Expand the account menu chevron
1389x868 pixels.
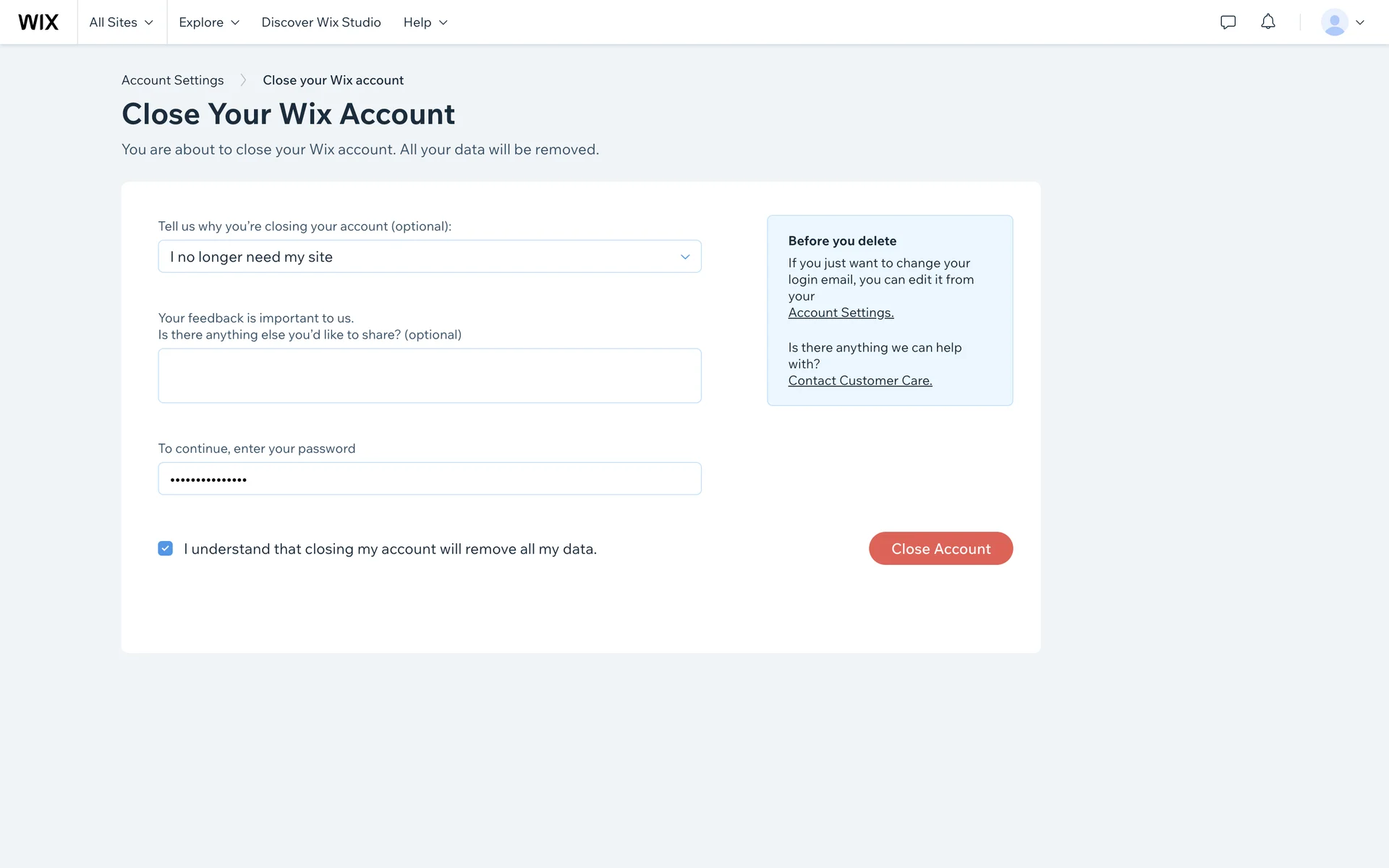1360,22
